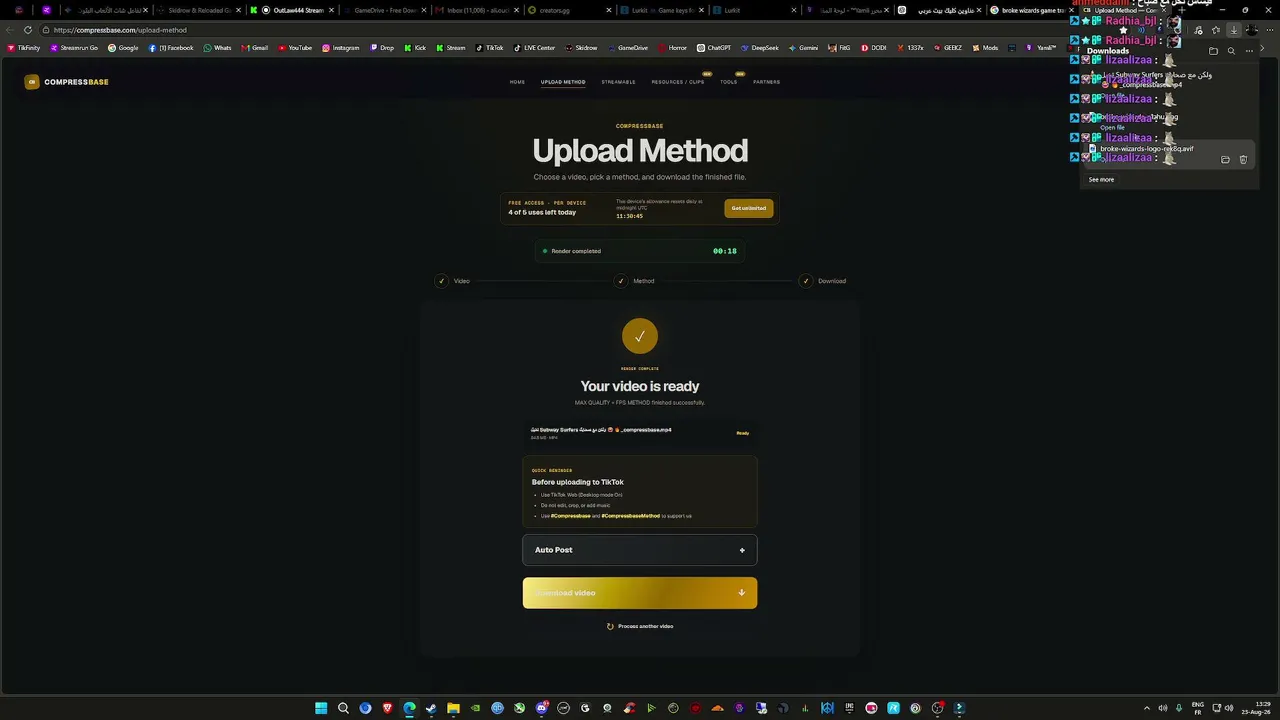The height and width of the screenshot is (720, 1280).
Task: Switch to the OutLaw444 Stream tab
Action: 292,10
